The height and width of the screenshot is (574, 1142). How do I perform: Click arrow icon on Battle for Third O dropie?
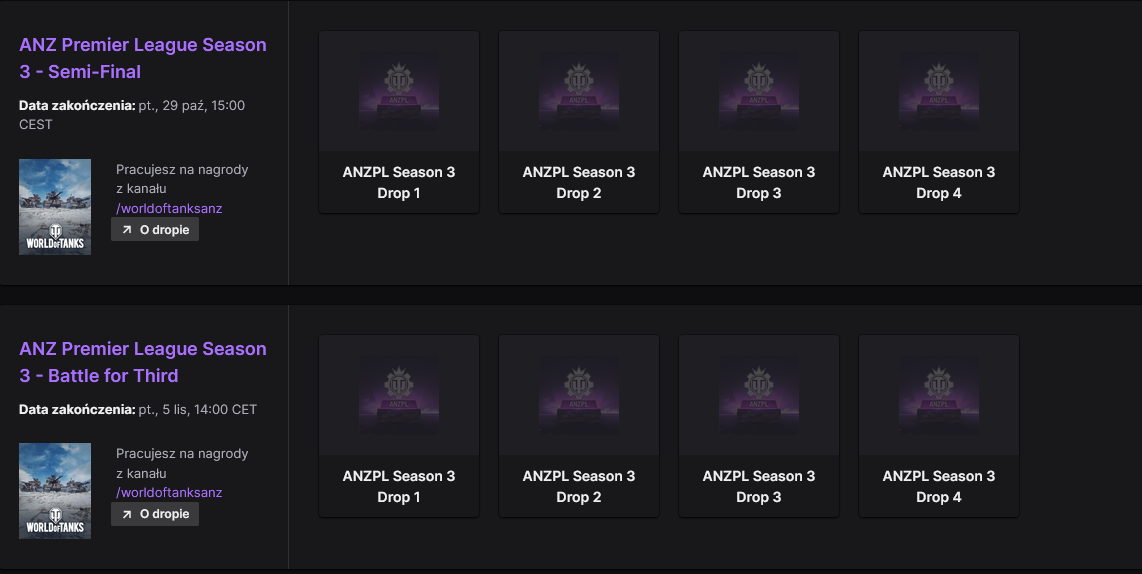[x=127, y=514]
